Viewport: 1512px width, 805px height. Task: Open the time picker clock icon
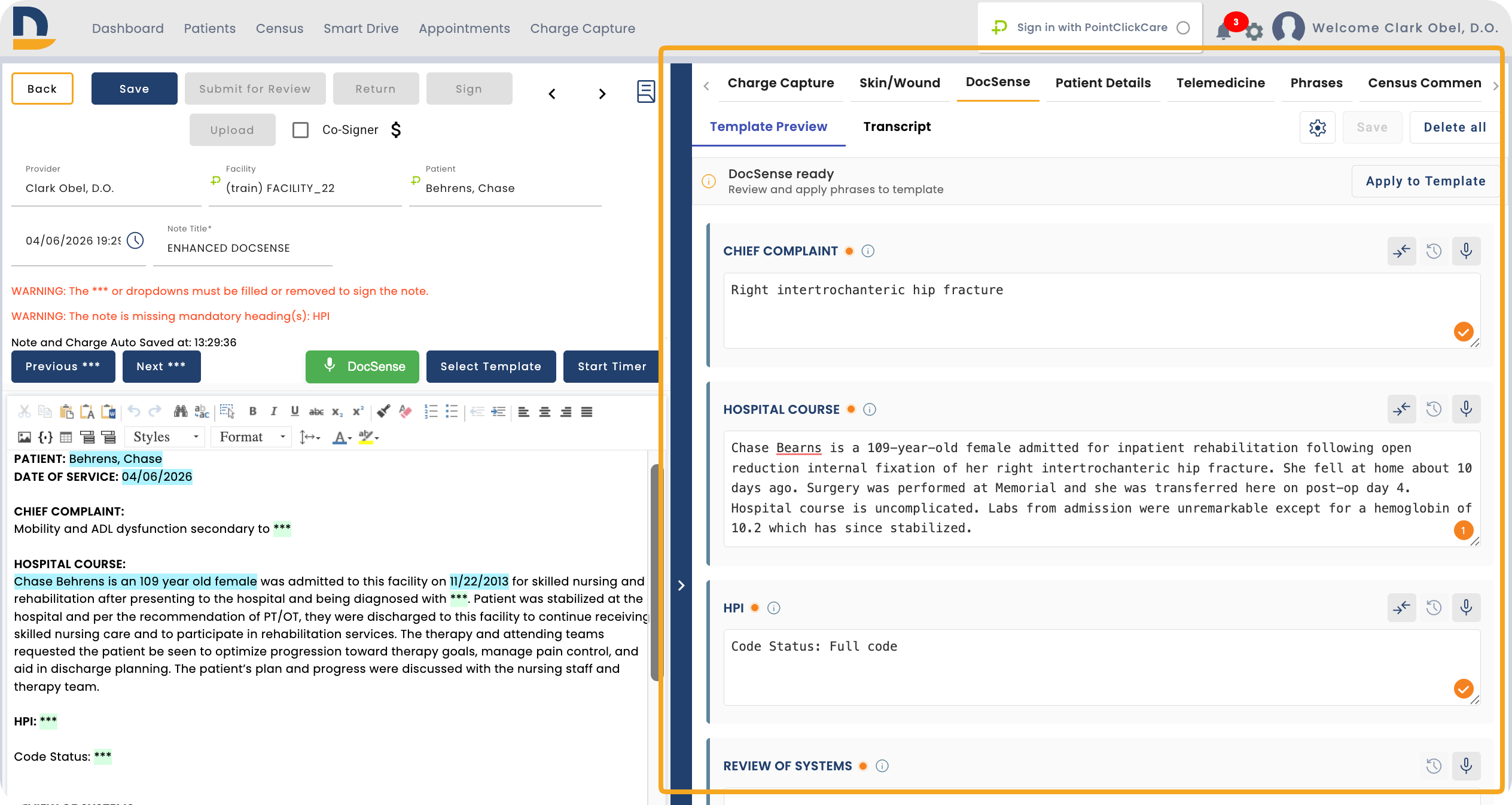click(136, 240)
